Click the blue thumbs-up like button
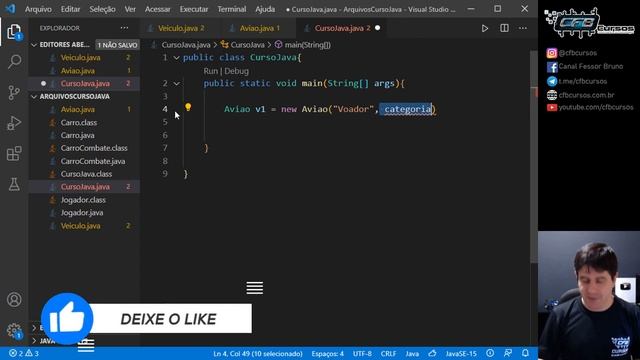The height and width of the screenshot is (360, 640). (67, 319)
